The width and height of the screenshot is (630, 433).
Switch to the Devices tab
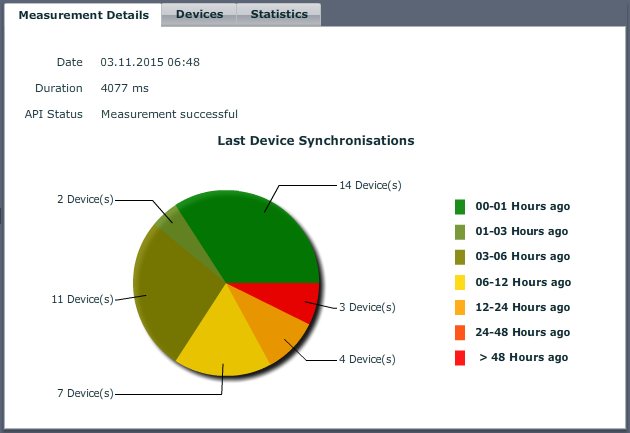[199, 15]
